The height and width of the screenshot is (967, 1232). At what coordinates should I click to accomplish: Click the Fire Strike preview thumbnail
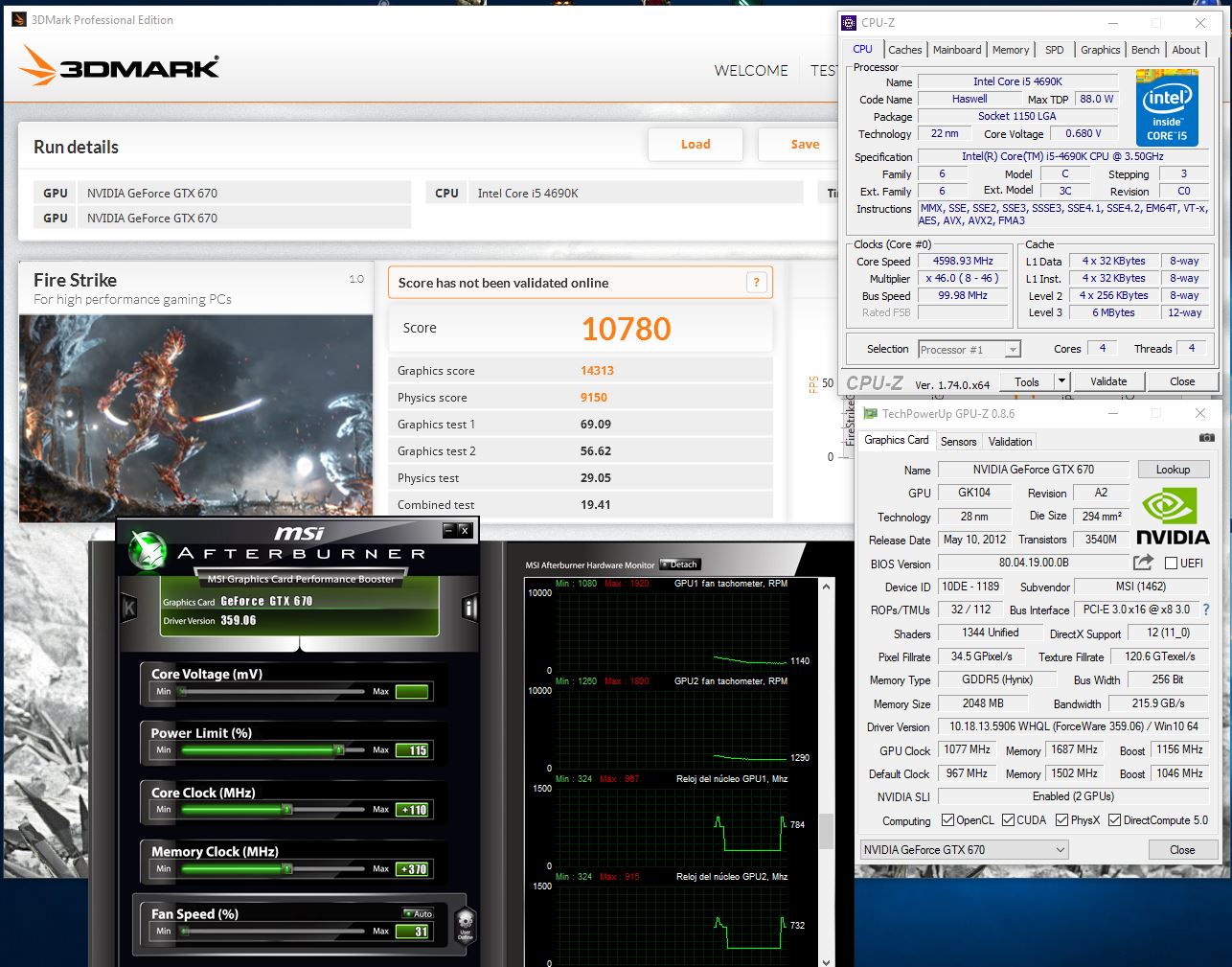pos(195,419)
